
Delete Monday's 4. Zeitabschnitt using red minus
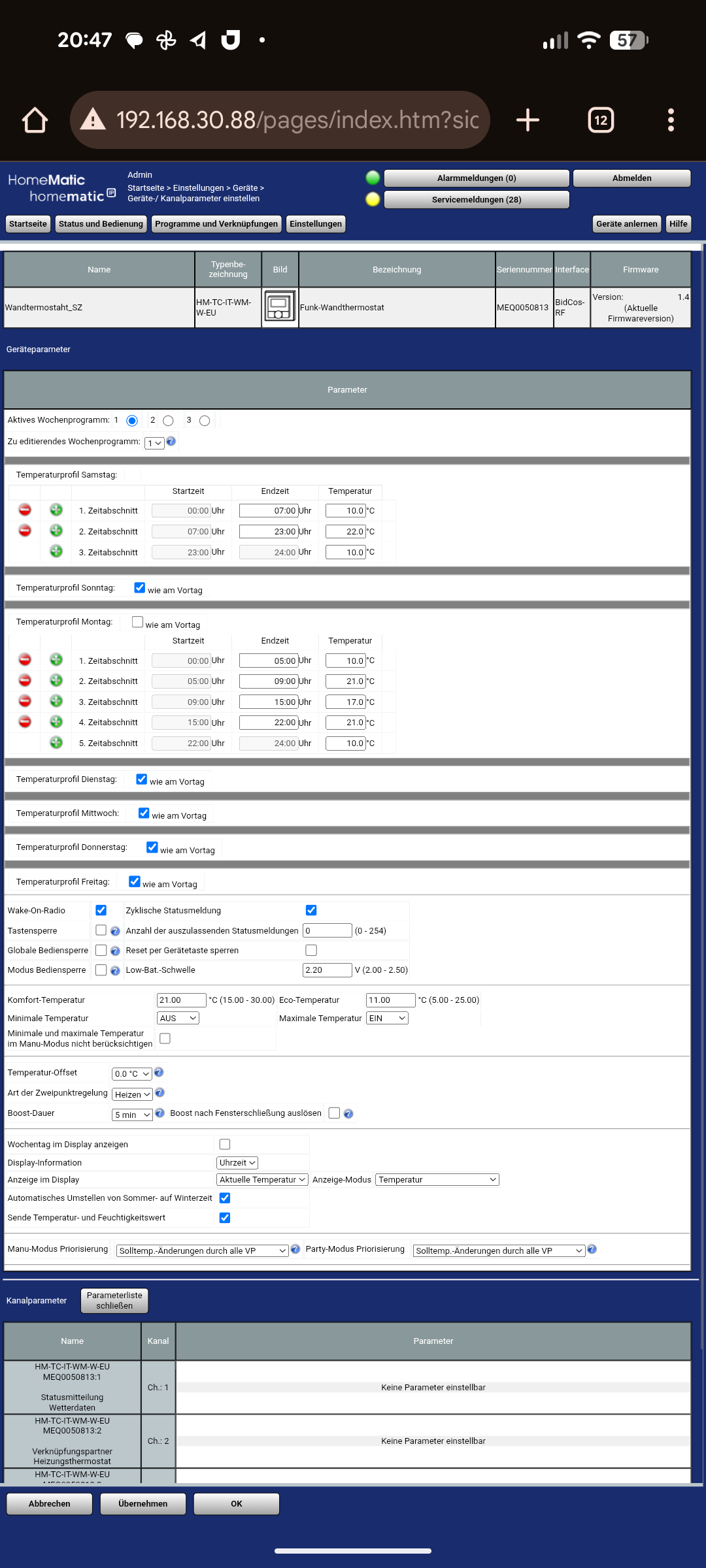click(x=25, y=722)
